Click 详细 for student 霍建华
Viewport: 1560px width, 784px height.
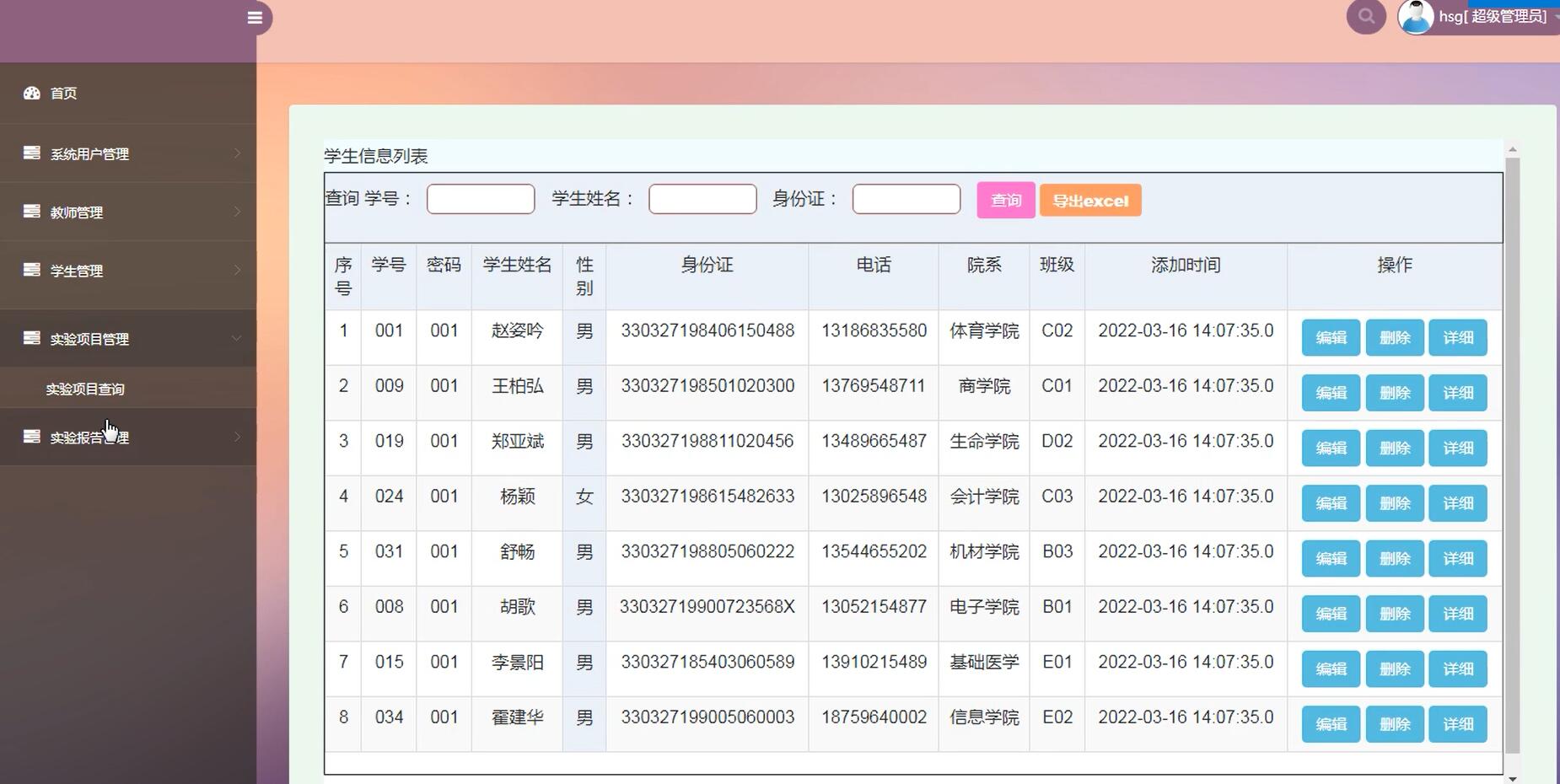click(1458, 724)
